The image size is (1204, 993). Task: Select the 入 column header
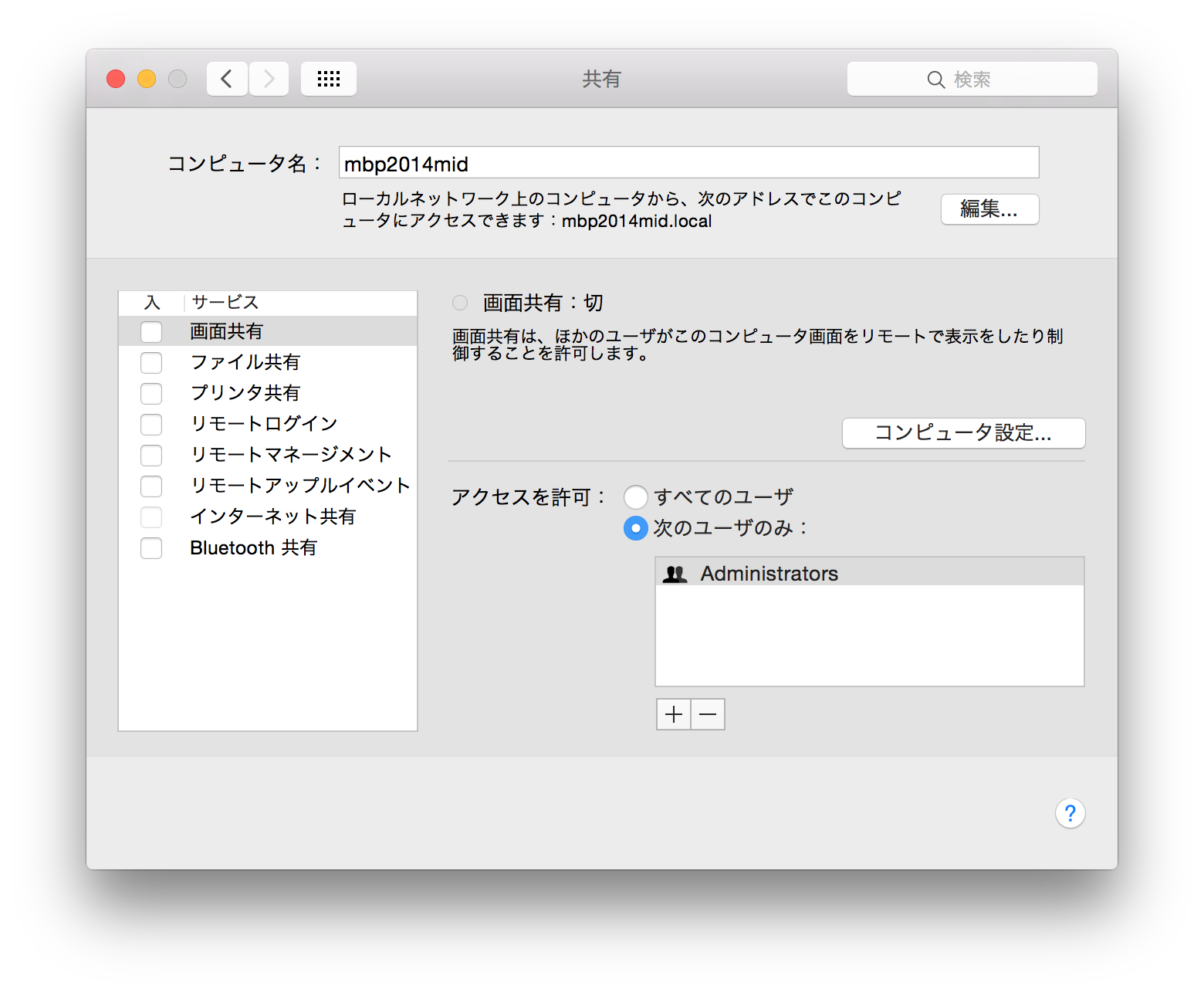tap(151, 302)
